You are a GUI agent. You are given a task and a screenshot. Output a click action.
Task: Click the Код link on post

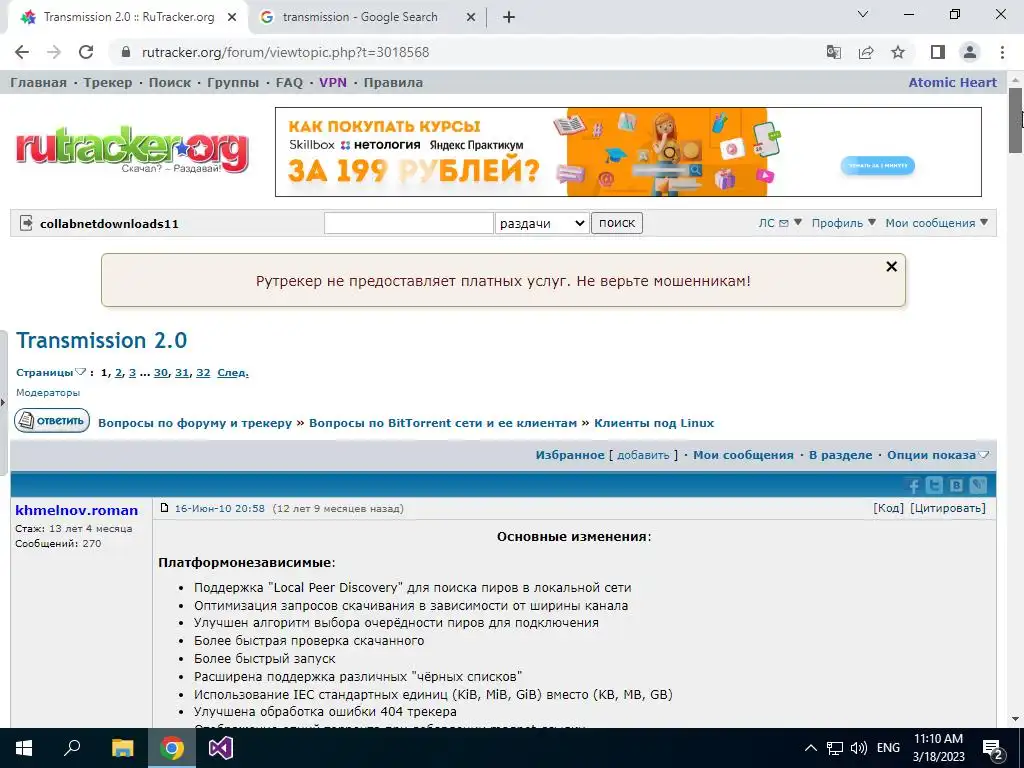coord(888,508)
